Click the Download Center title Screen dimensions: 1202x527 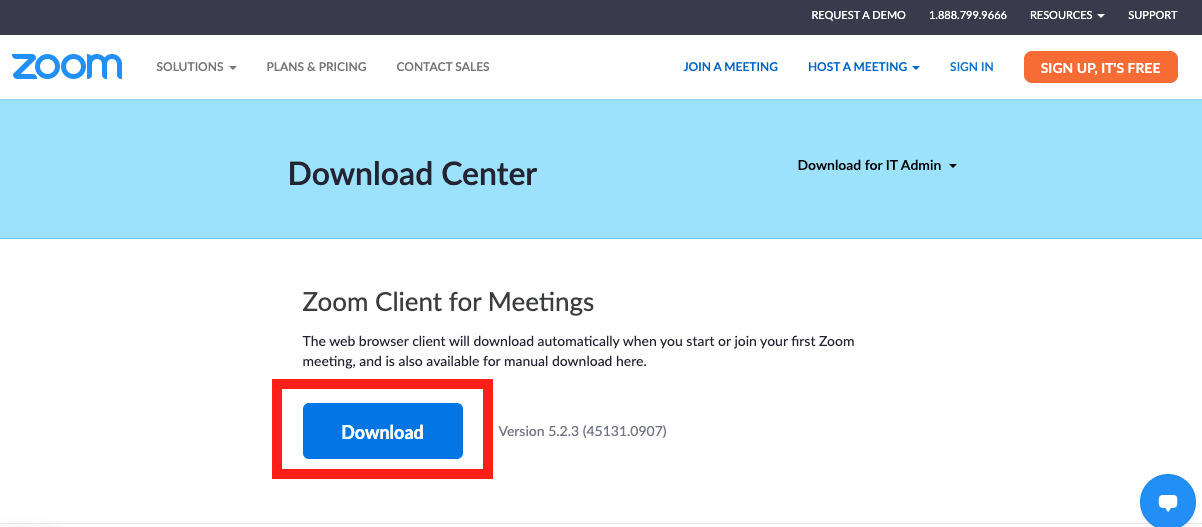(x=412, y=174)
